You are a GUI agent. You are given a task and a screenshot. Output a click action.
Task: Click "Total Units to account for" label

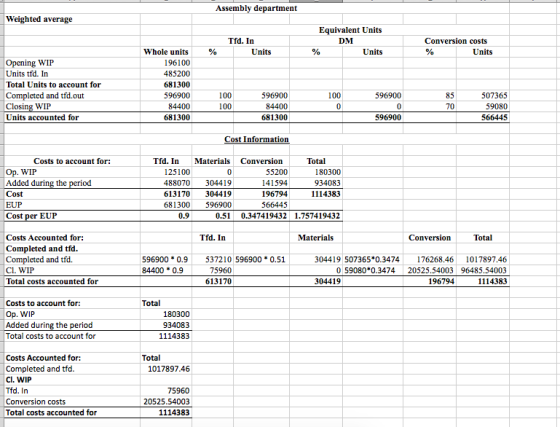click(54, 85)
